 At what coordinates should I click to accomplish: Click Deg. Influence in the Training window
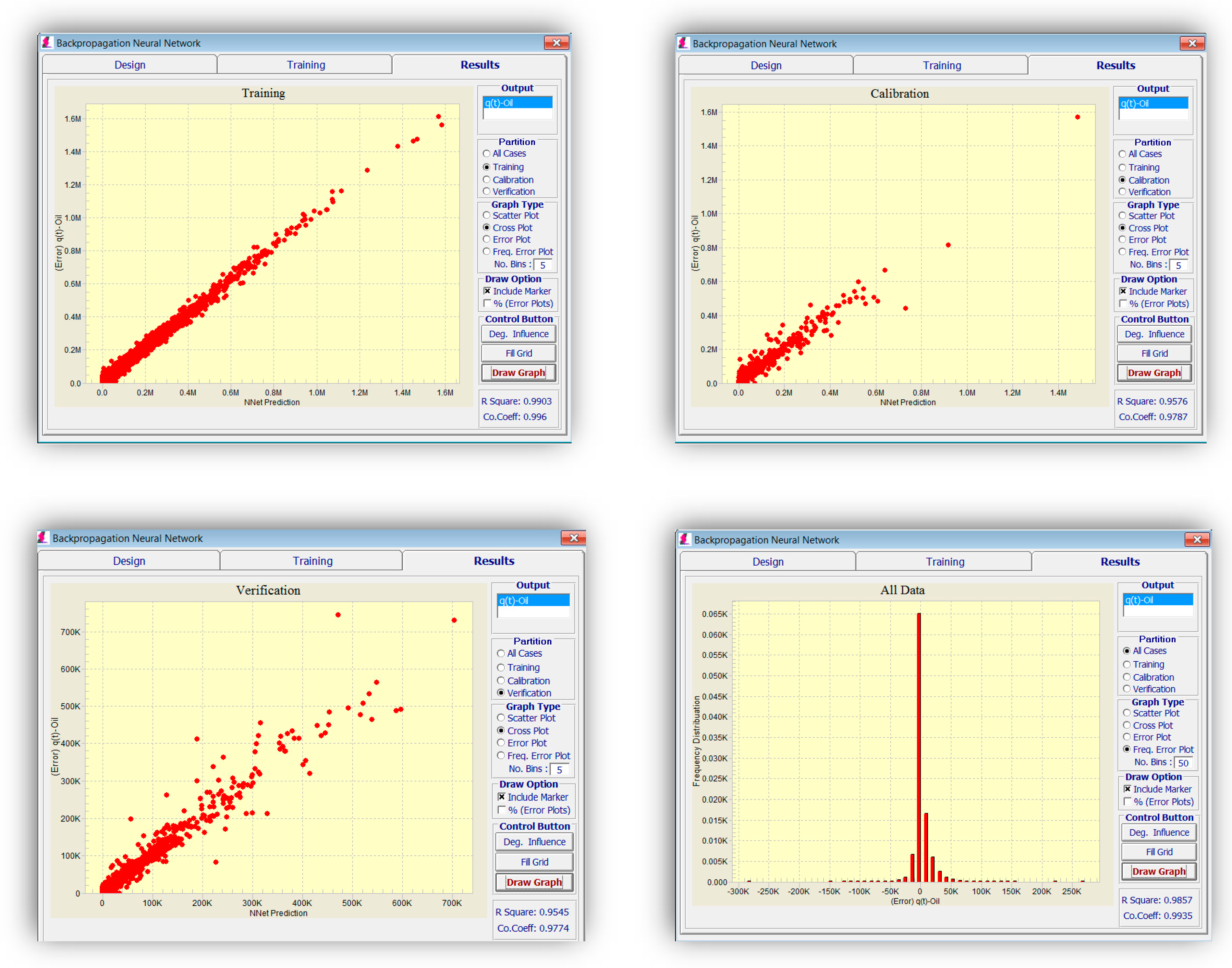519,334
